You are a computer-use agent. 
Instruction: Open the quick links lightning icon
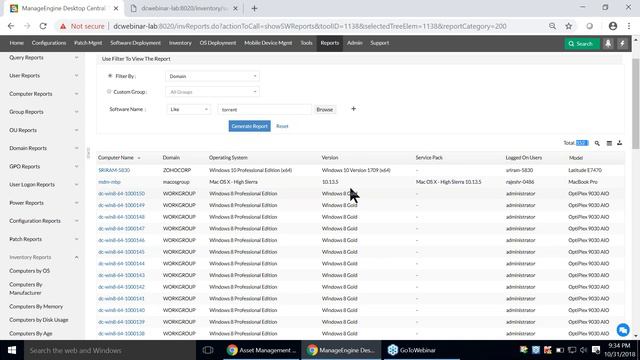[x=622, y=44]
